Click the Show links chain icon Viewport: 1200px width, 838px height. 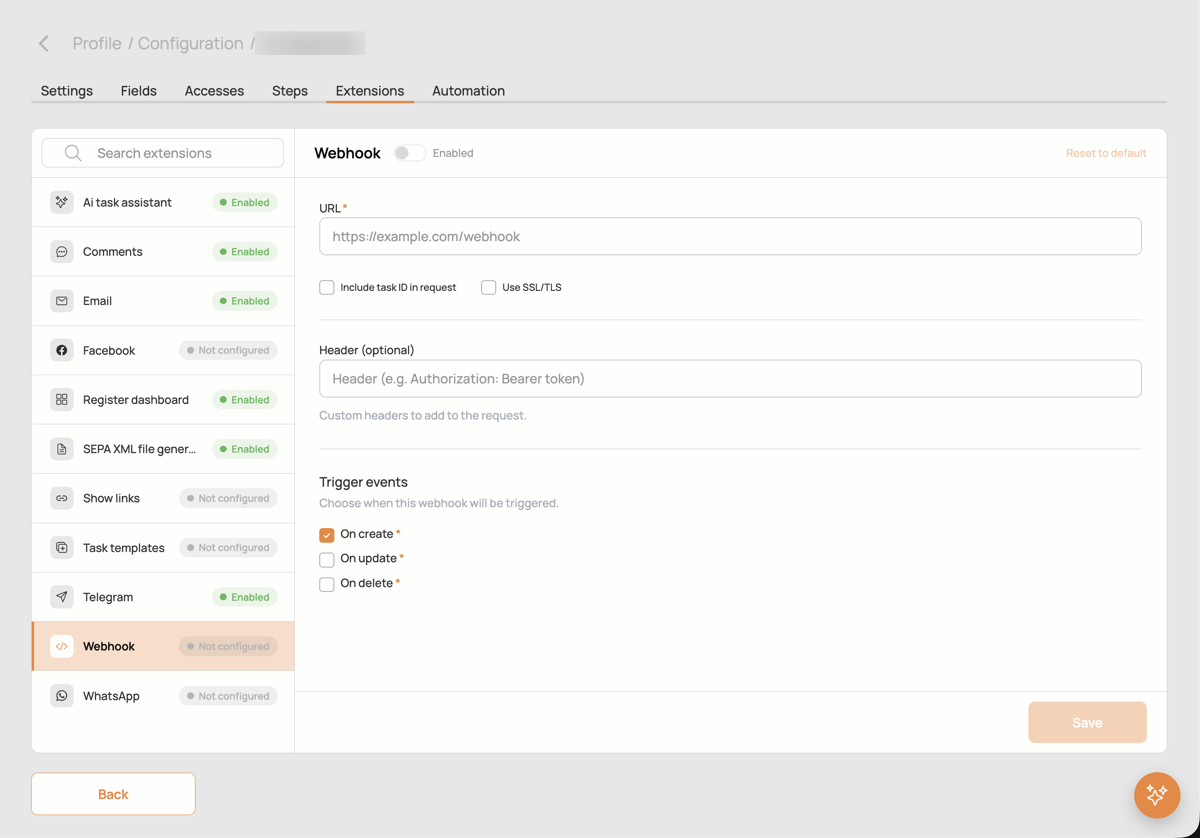62,498
